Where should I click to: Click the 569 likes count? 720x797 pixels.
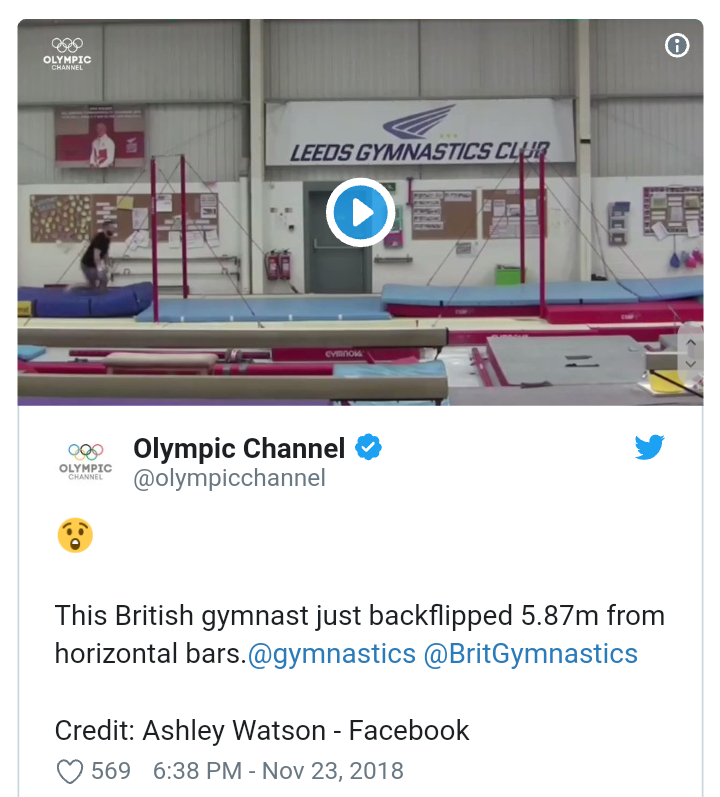[111, 771]
